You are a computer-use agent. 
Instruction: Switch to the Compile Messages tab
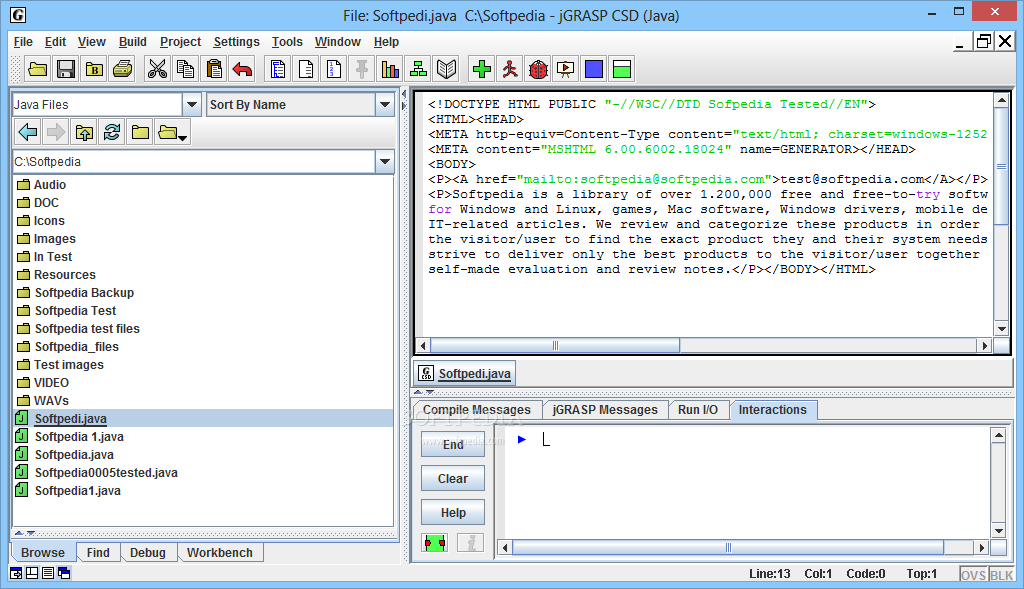477,409
